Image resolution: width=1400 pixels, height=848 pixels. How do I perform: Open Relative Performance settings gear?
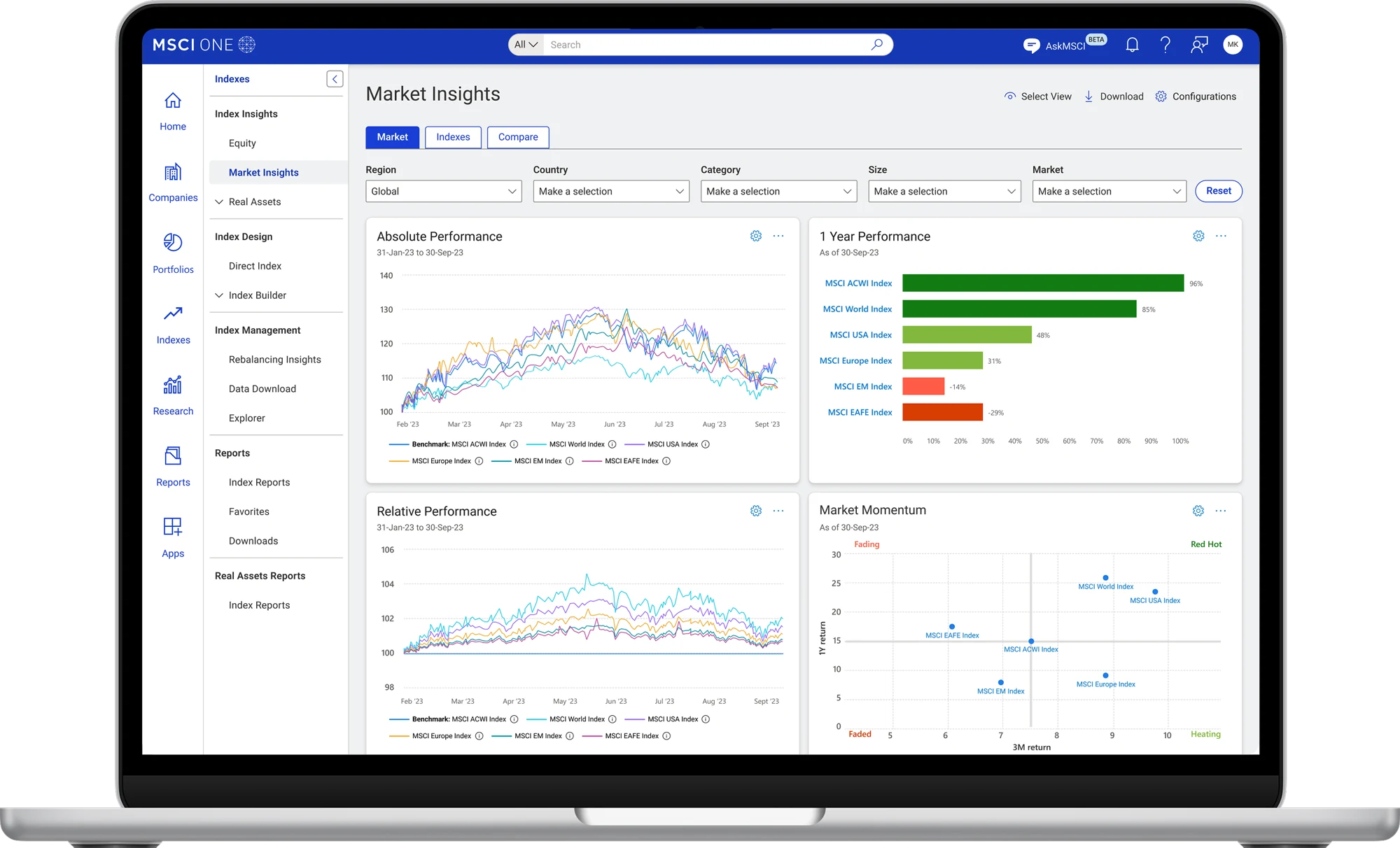756,511
